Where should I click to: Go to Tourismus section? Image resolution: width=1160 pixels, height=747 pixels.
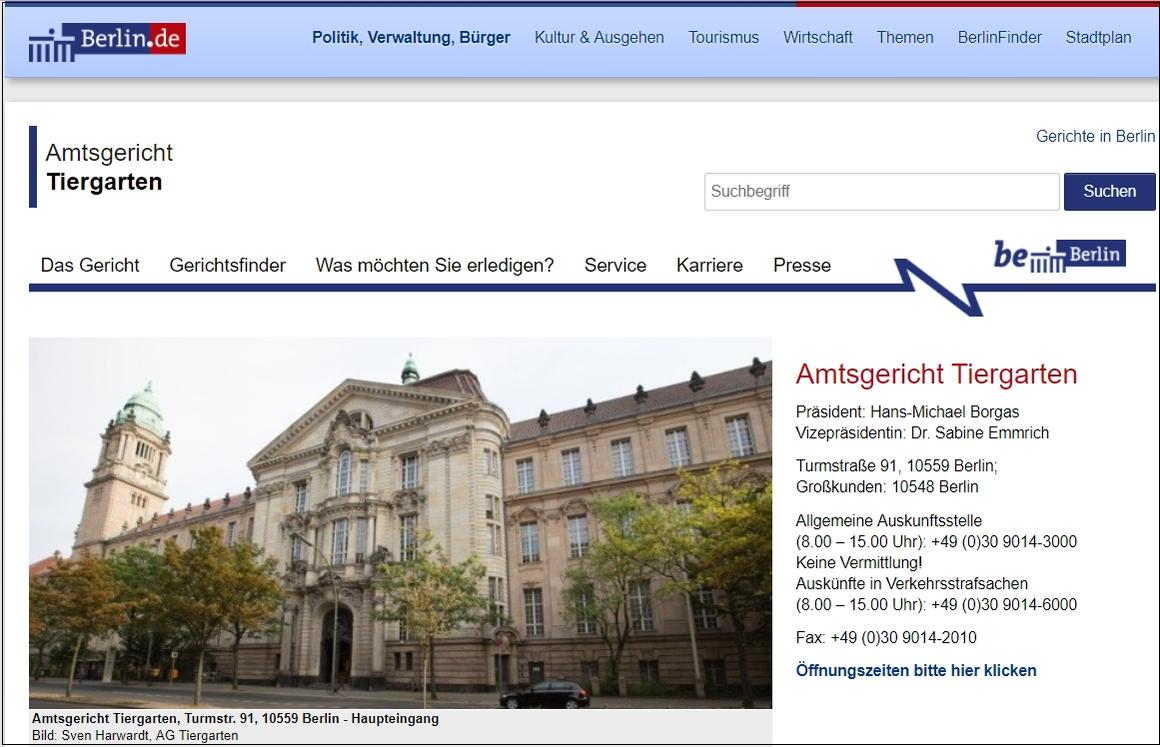723,38
